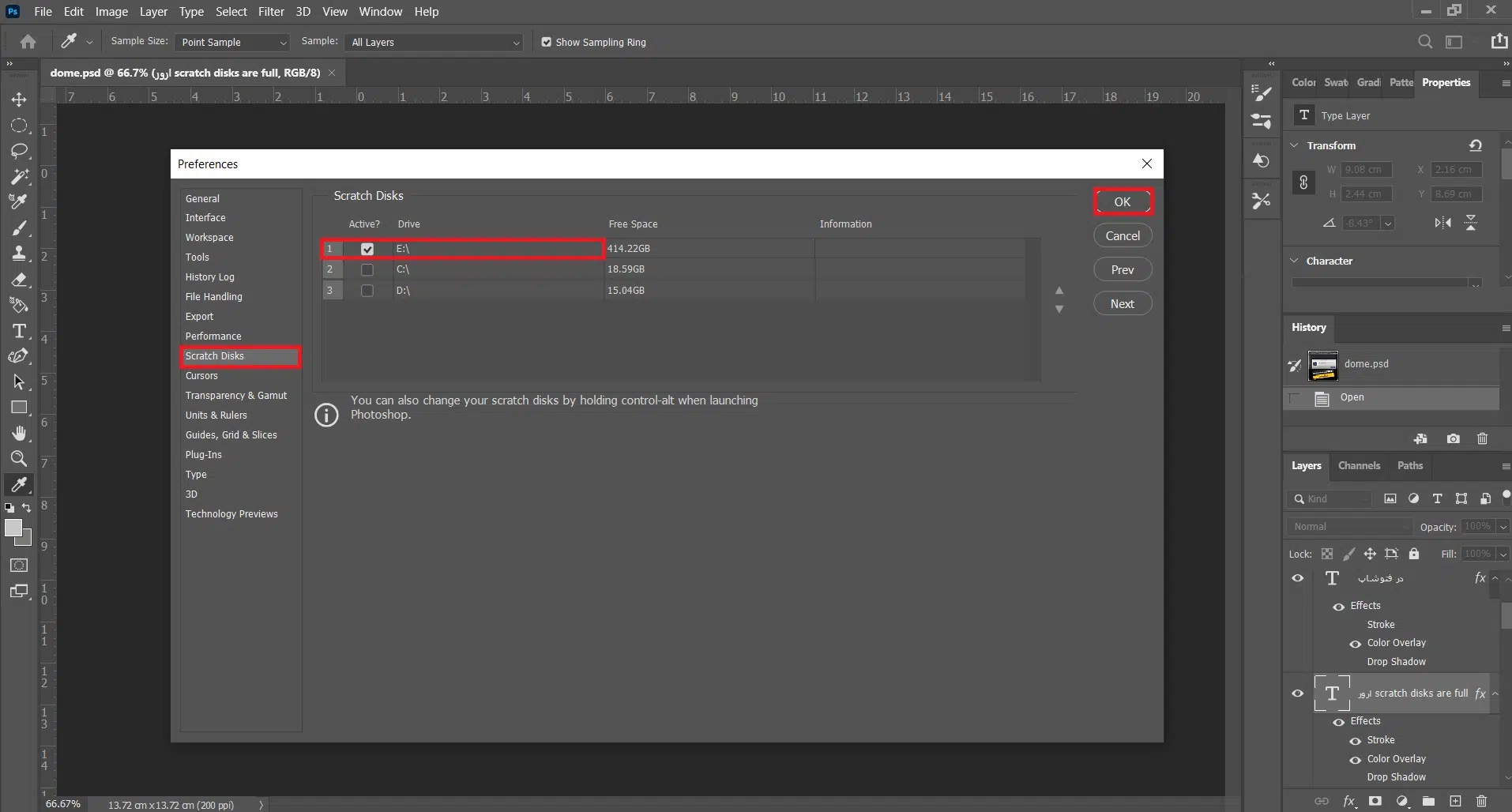Open the Filter menu

pos(271,12)
